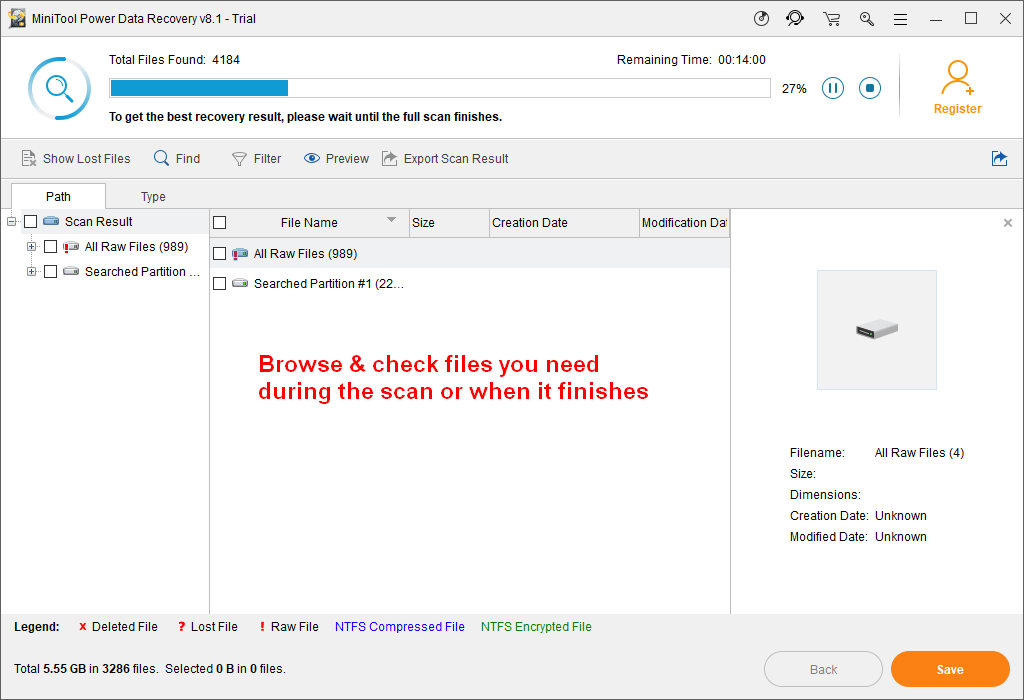The width and height of the screenshot is (1024, 700).
Task: Open the shopping cart purchase icon
Action: 831,19
